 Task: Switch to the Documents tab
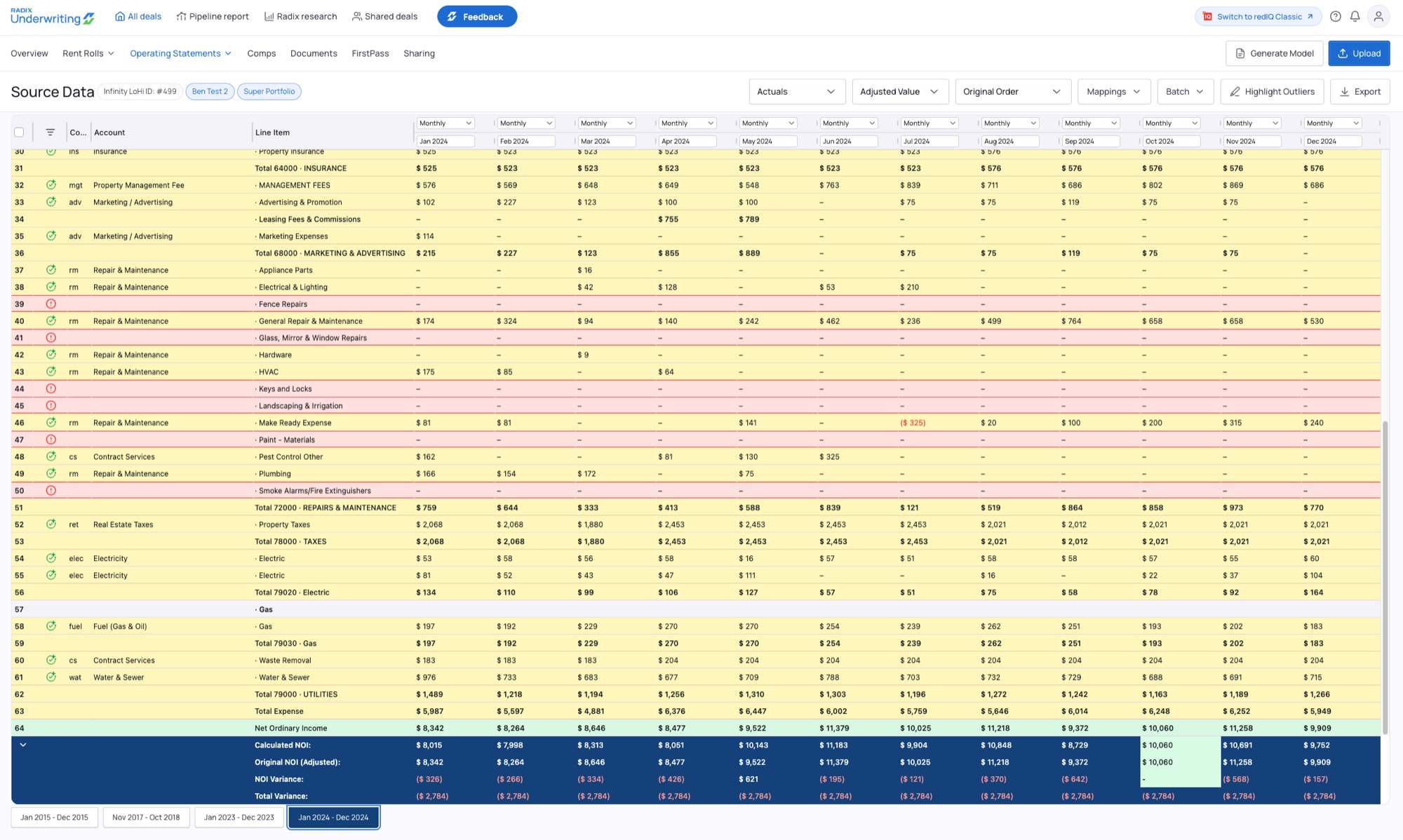(x=314, y=53)
